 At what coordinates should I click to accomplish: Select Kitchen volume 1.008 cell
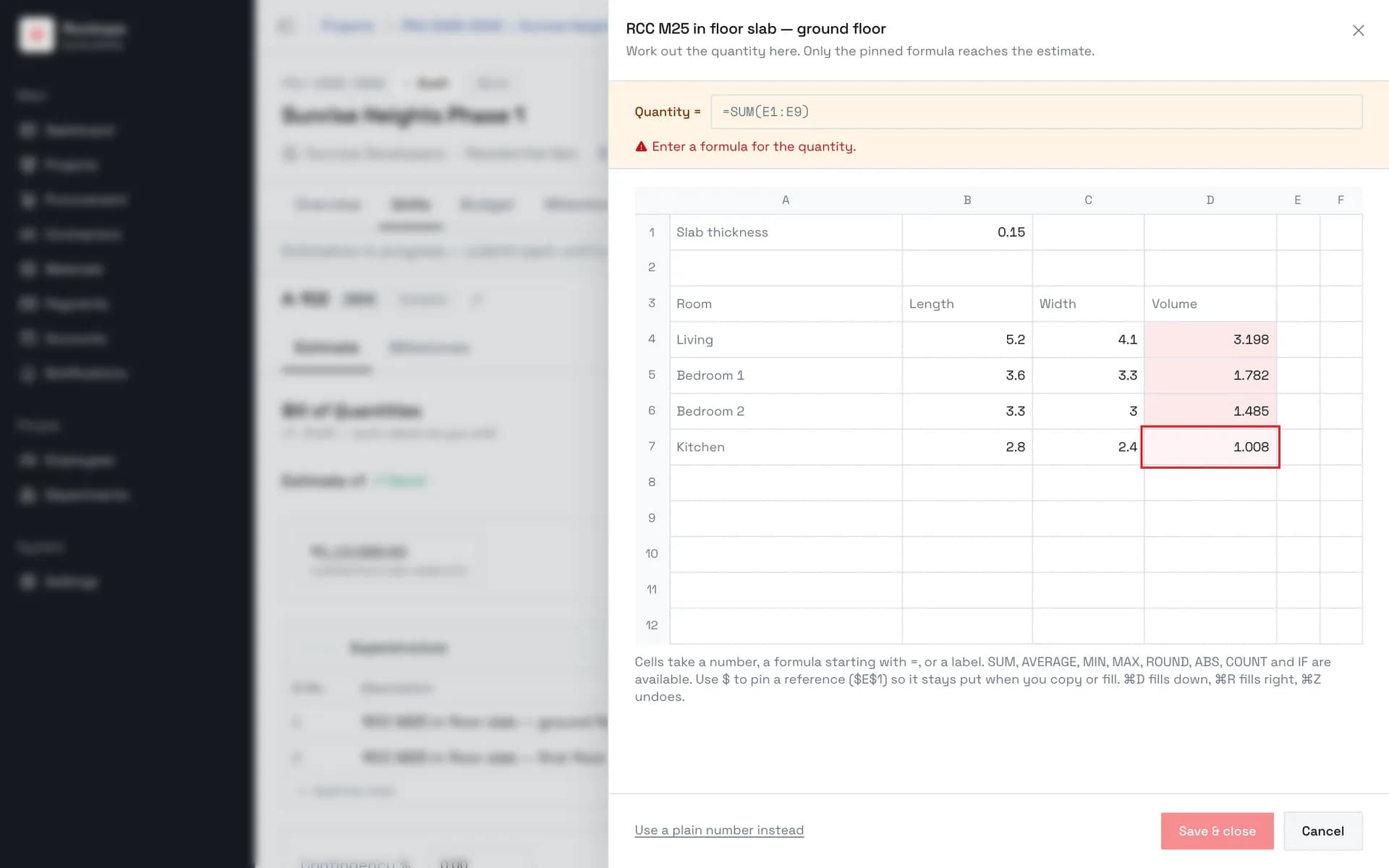1210,447
